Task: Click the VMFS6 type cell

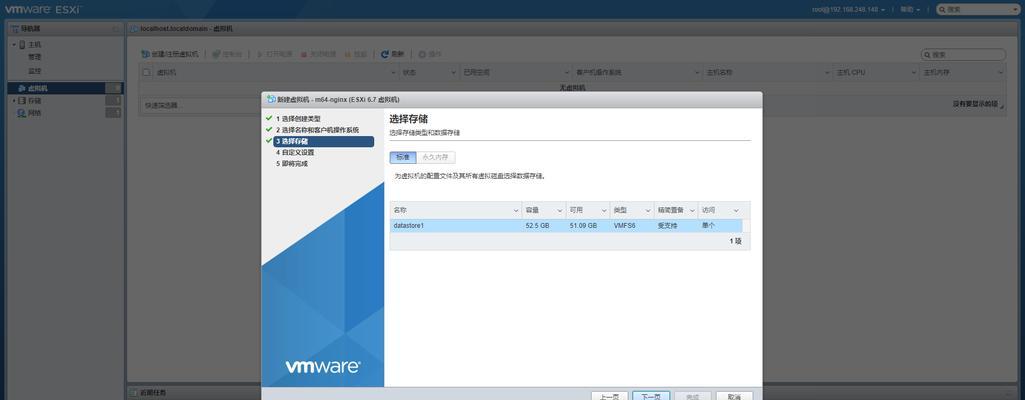Action: tap(624, 225)
